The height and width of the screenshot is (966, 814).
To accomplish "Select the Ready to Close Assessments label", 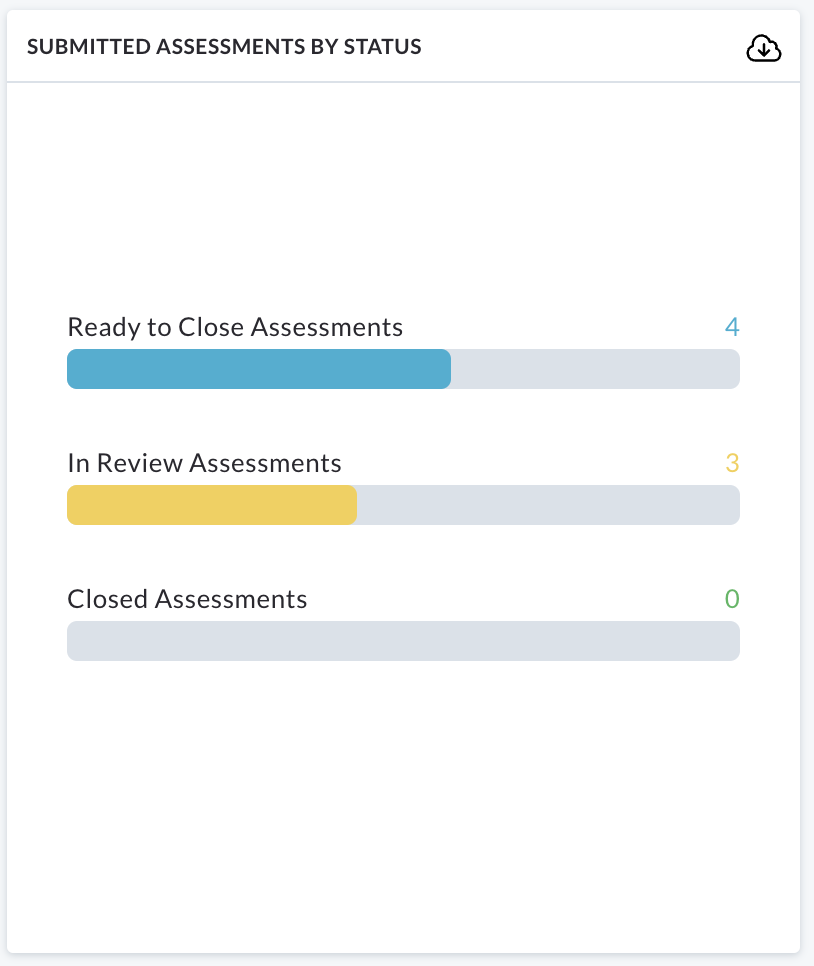I will pos(235,327).
